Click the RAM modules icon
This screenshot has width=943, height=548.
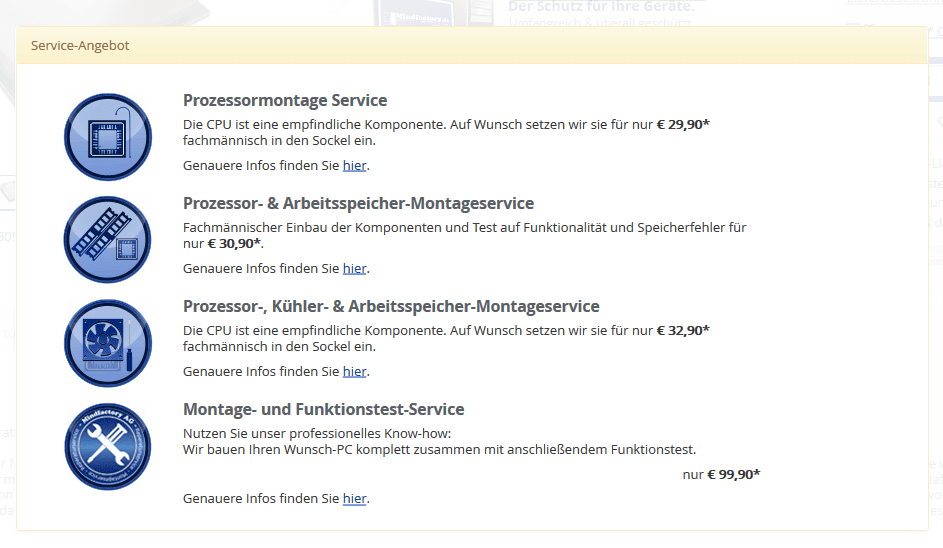(x=107, y=240)
